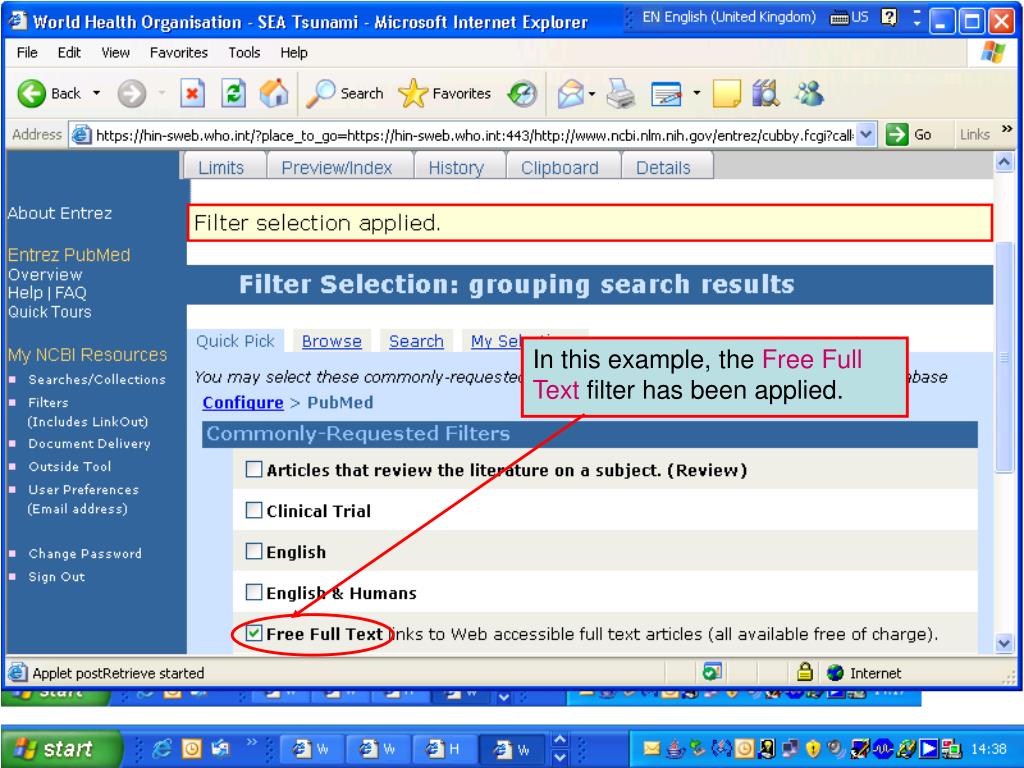Open Document Delivery sidebar link
This screenshot has width=1024, height=768.
coord(89,443)
